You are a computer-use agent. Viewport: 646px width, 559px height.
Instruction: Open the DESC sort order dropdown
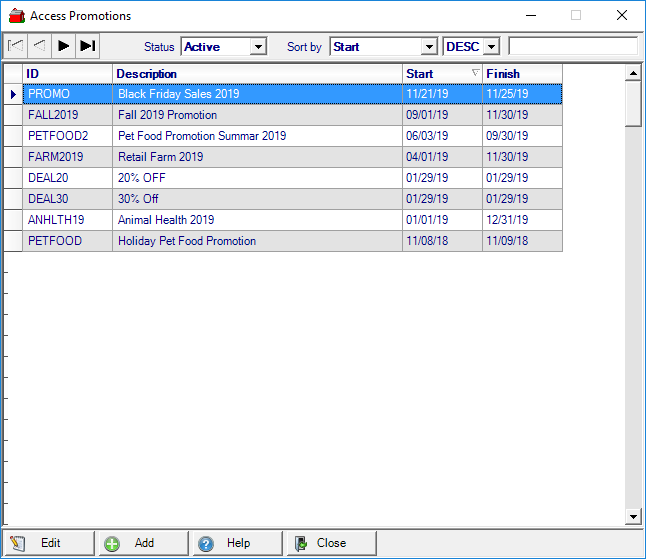click(490, 47)
